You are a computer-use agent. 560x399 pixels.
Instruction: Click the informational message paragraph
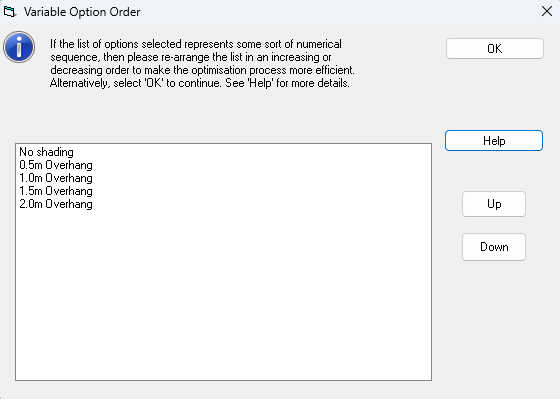pos(202,64)
